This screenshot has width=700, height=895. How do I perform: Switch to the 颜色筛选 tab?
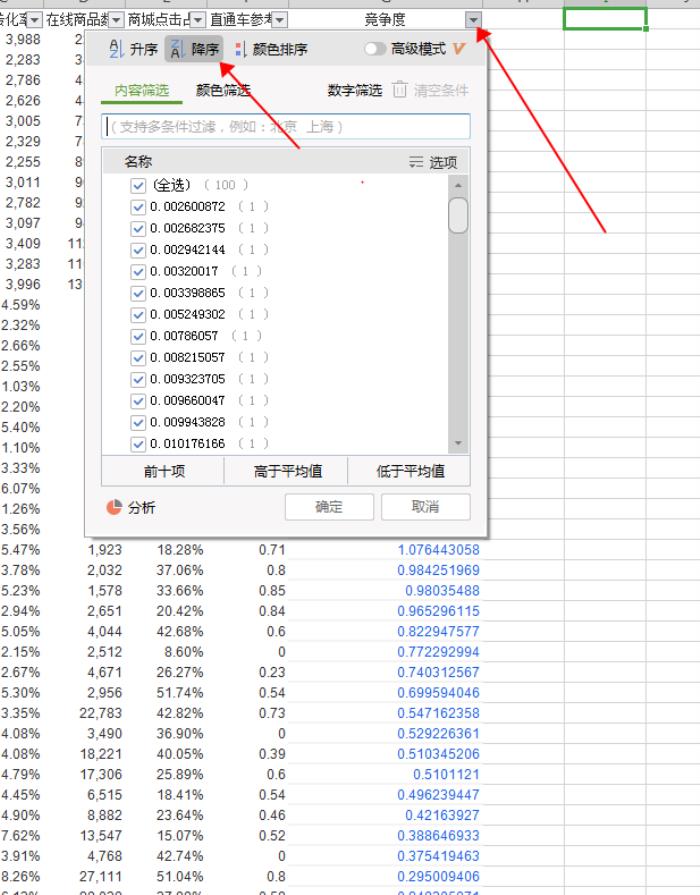coord(223,91)
